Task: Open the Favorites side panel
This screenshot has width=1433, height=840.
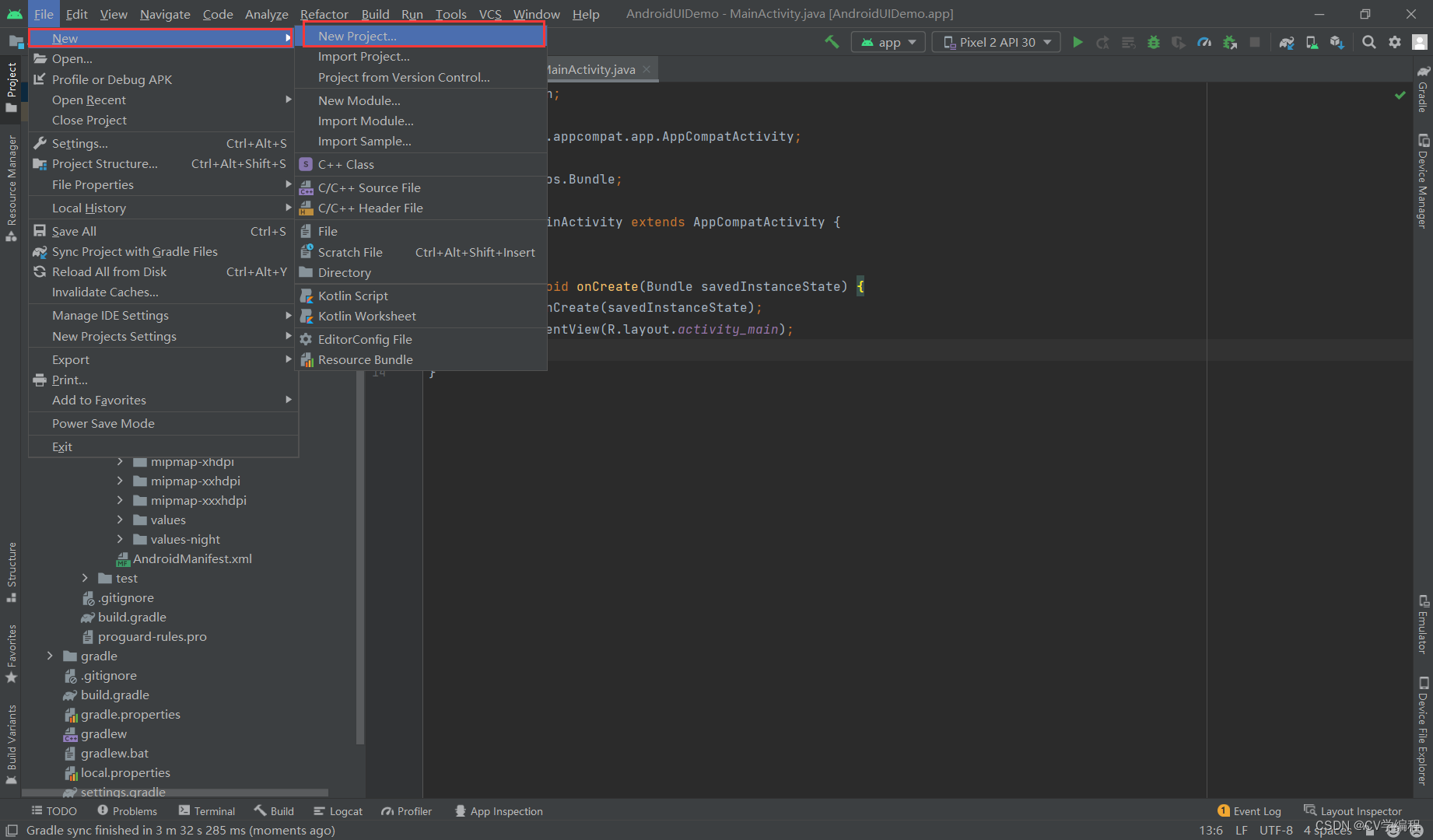Action: (x=11, y=653)
